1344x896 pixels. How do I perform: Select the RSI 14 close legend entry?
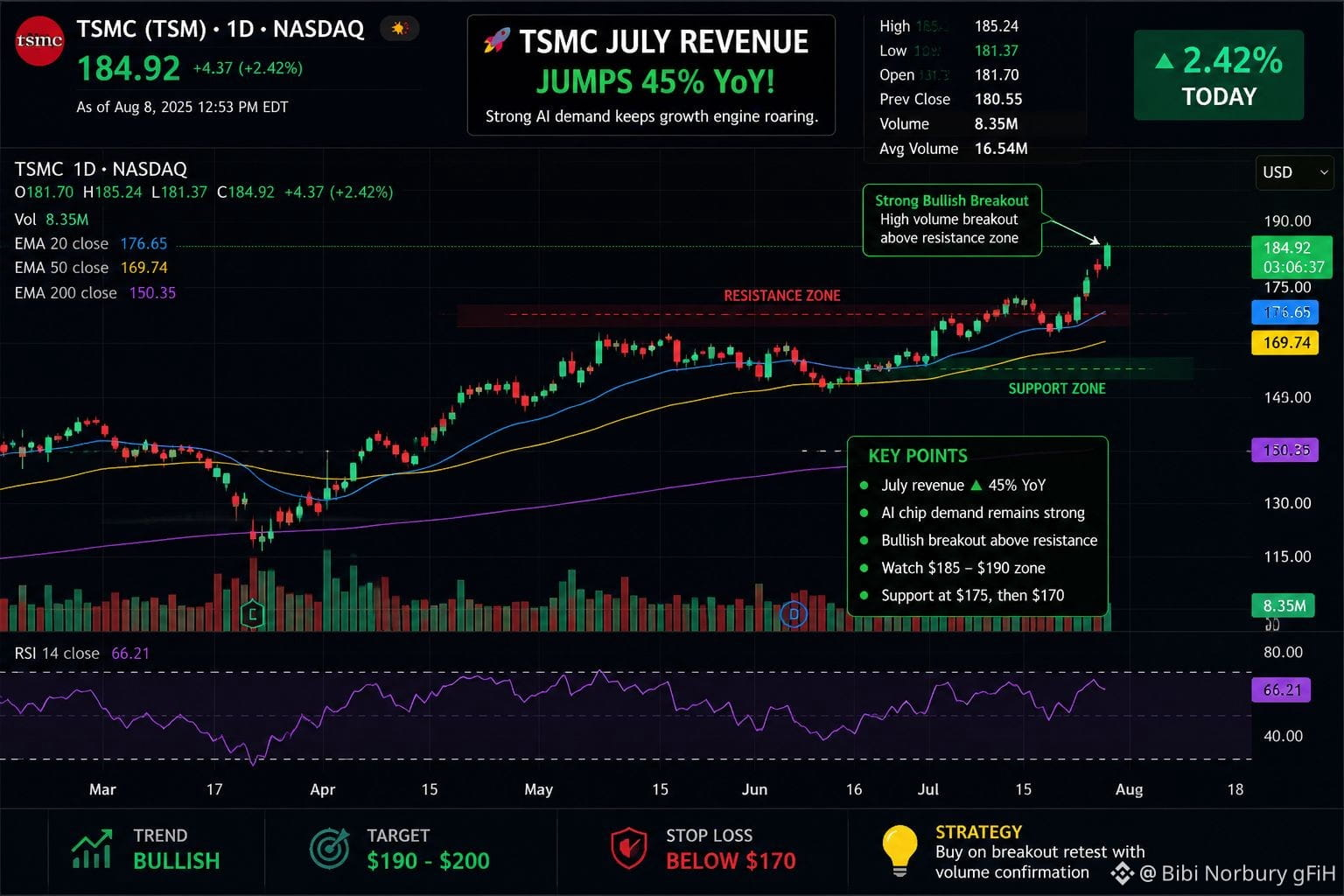coord(81,654)
